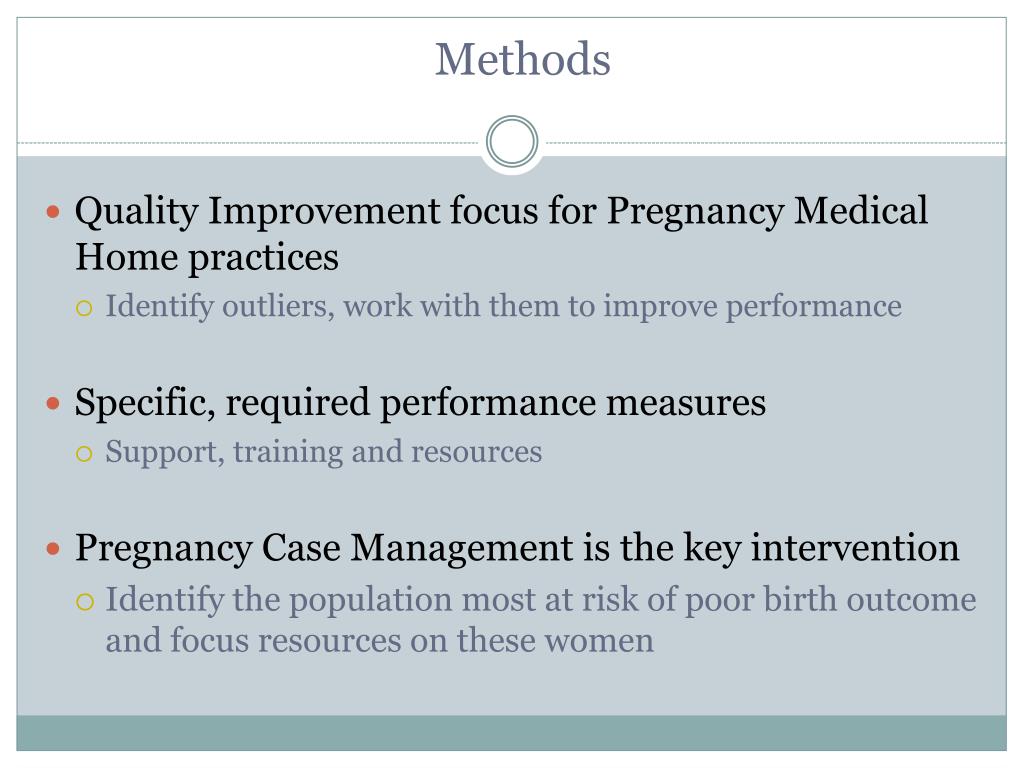Click the words Home practices
Viewport: 1024px width, 768px height.
[207, 257]
